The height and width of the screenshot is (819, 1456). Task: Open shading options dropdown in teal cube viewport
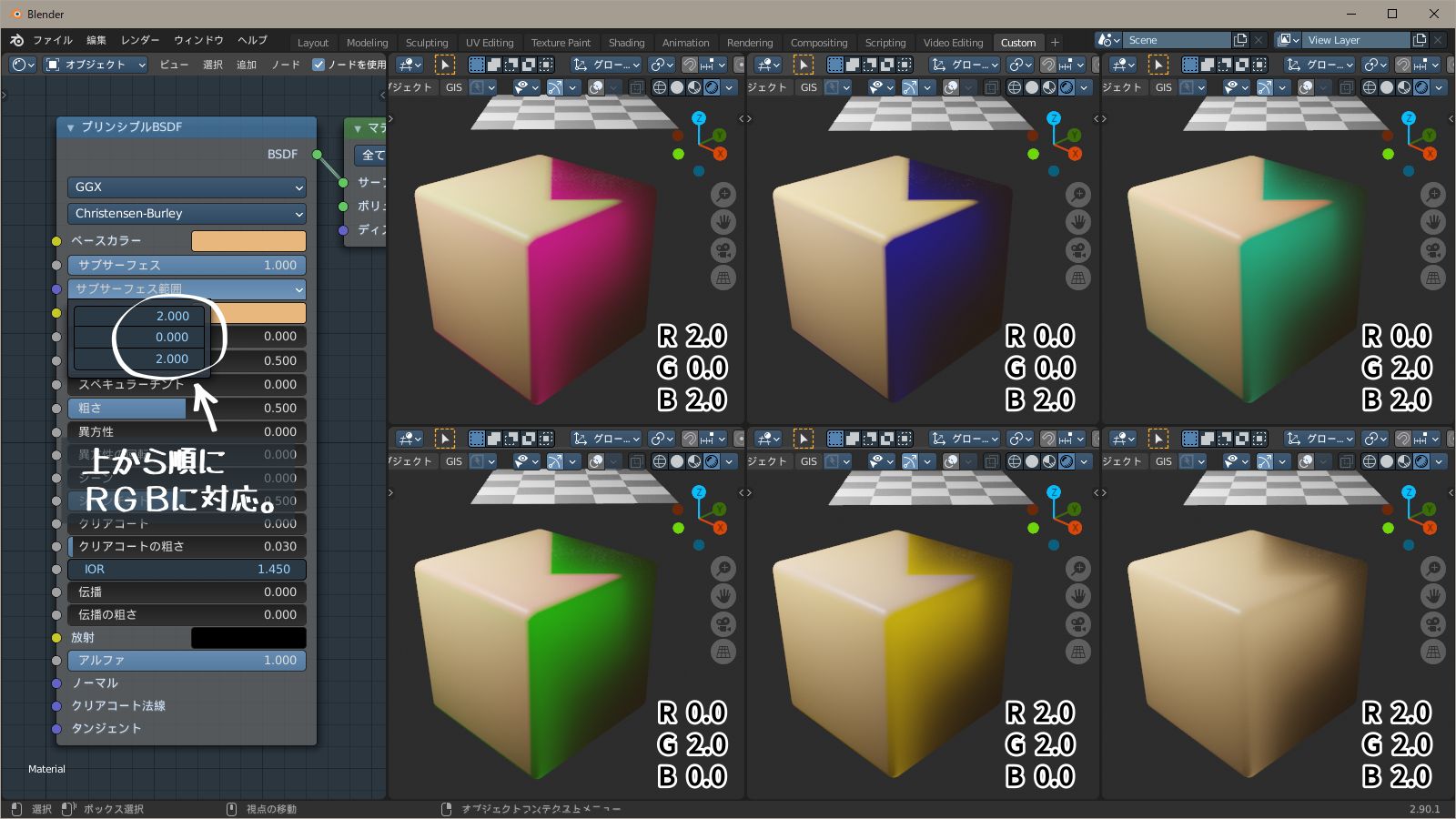pyautogui.click(x=1439, y=87)
